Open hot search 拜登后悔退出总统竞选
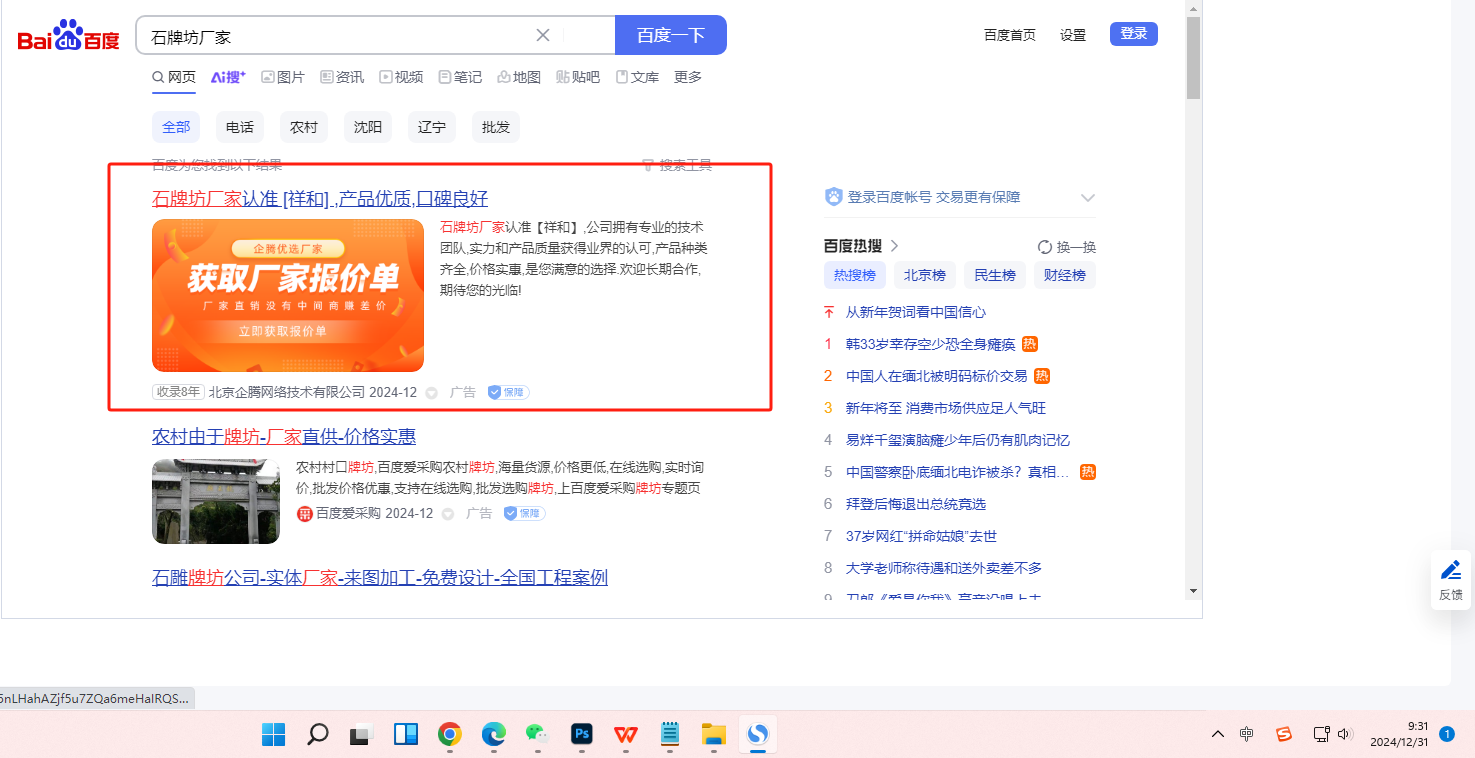The height and width of the screenshot is (758, 1475). click(916, 504)
